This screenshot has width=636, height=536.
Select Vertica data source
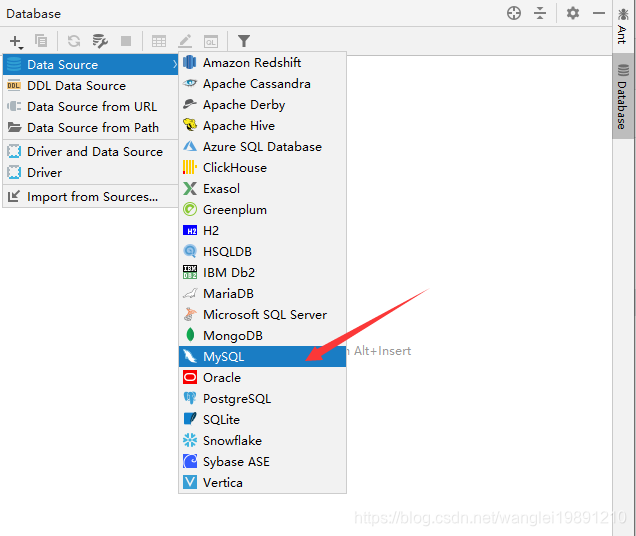pos(262,483)
